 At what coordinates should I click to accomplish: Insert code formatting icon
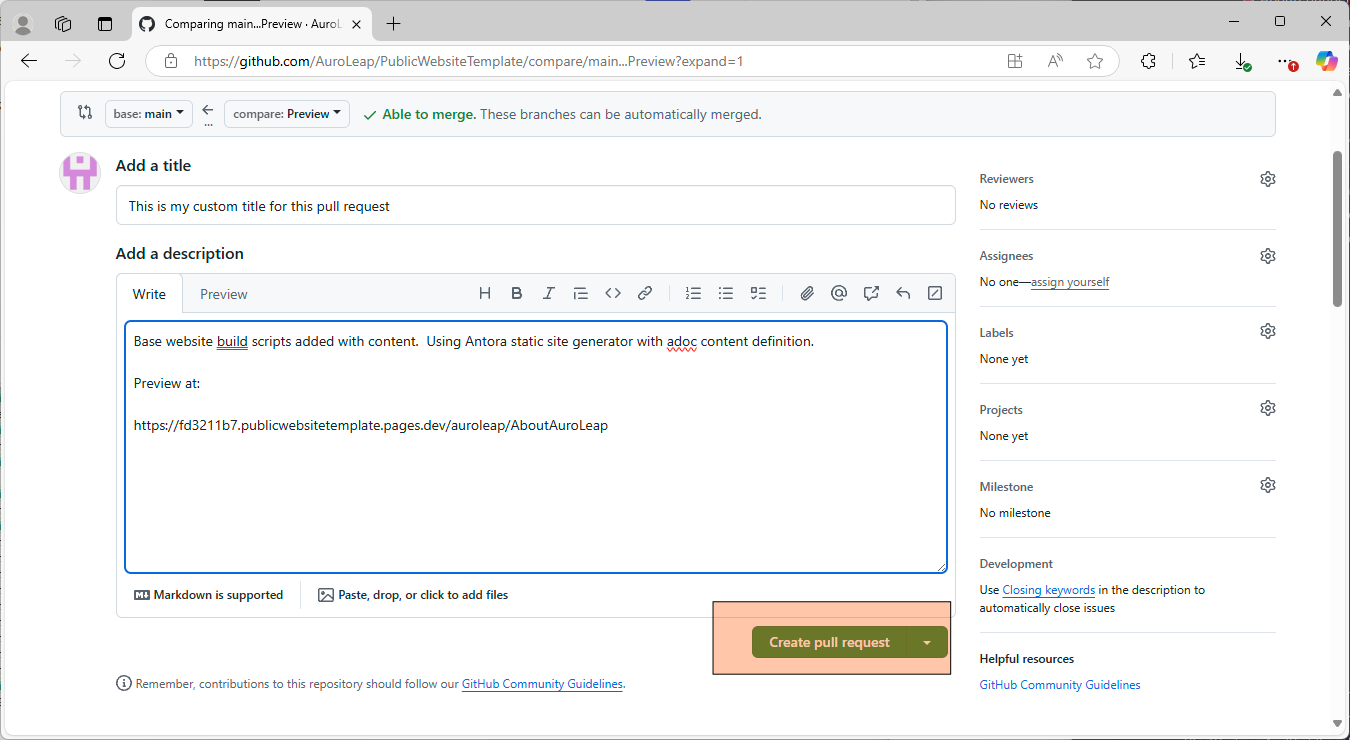[613, 293]
